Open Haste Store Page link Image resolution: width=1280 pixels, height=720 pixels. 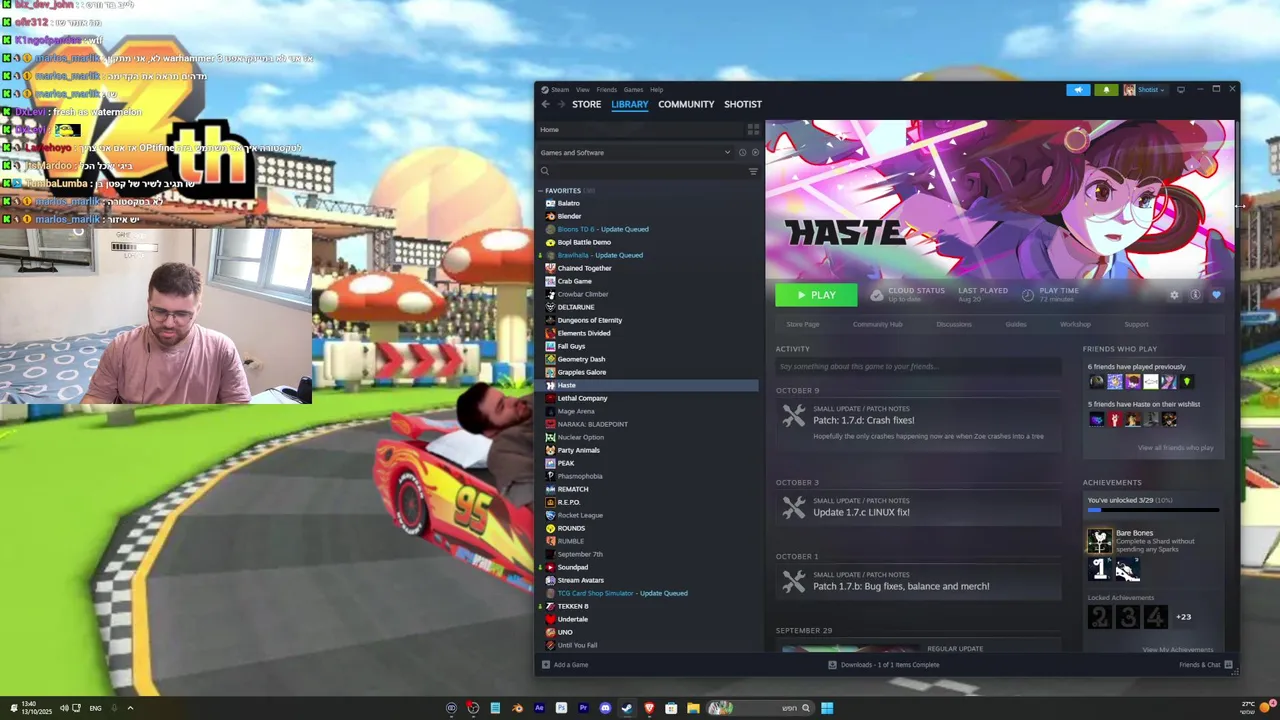[802, 324]
